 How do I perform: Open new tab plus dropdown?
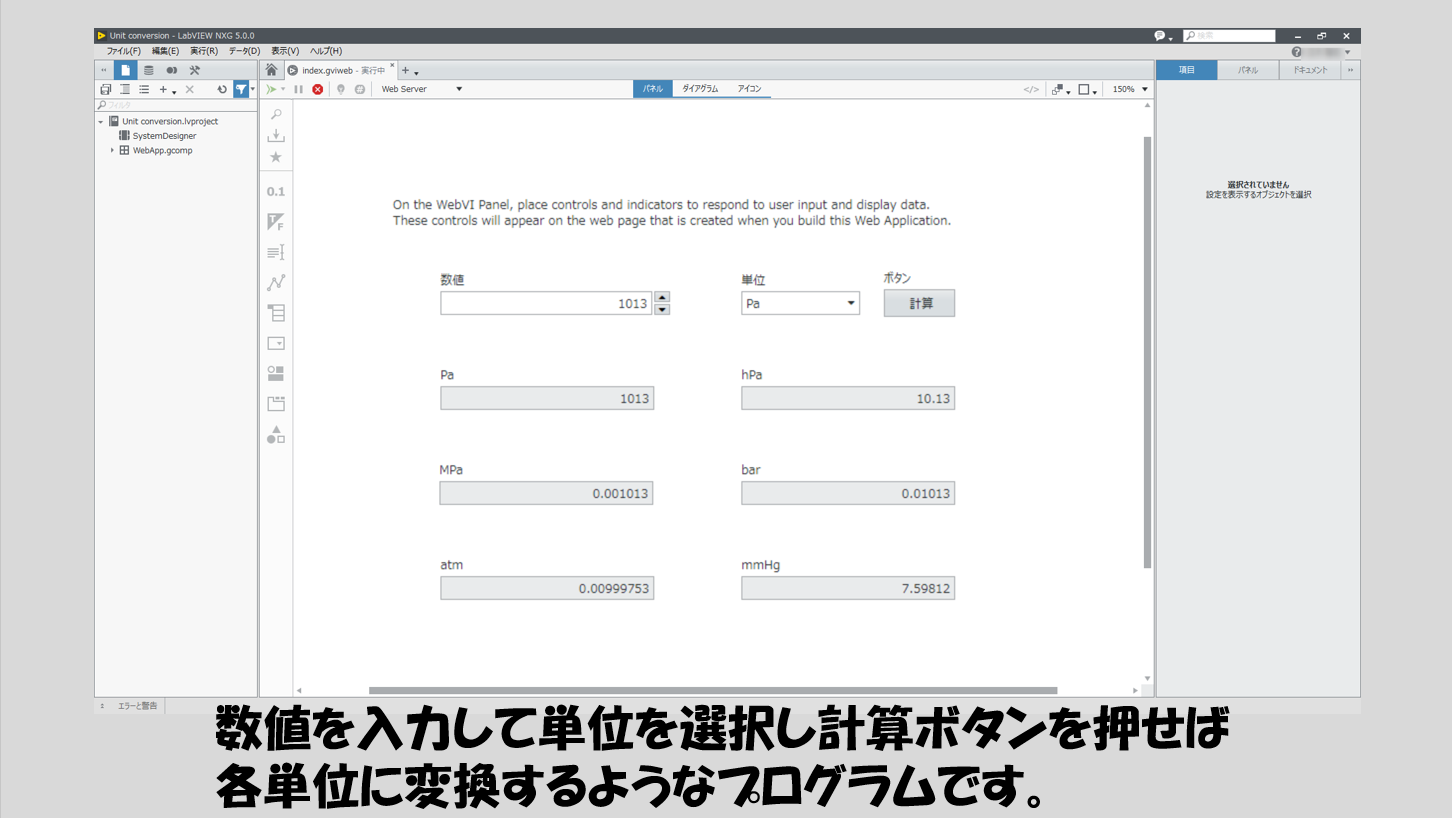pyautogui.click(x=409, y=71)
